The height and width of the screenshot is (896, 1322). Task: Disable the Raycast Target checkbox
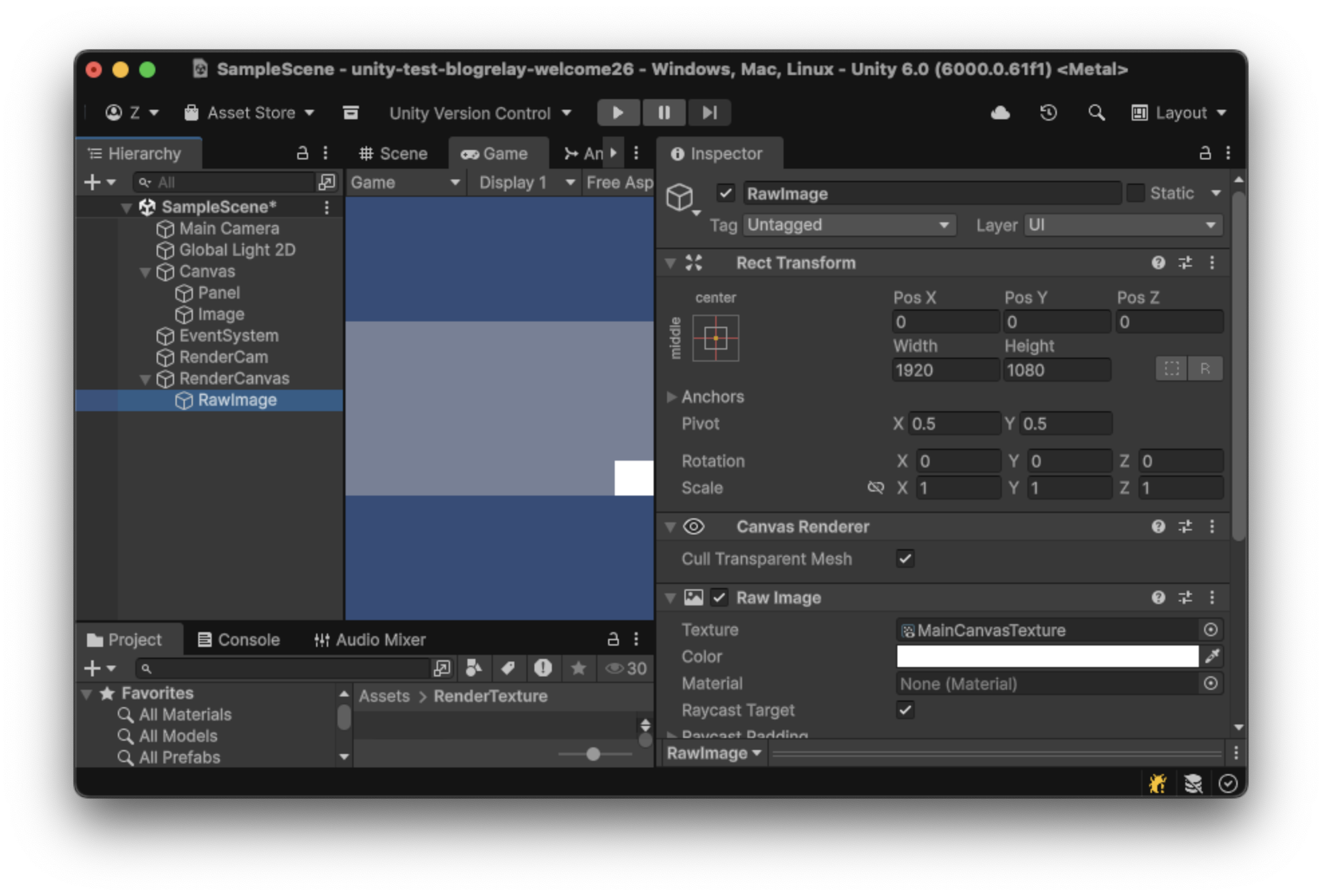click(905, 710)
